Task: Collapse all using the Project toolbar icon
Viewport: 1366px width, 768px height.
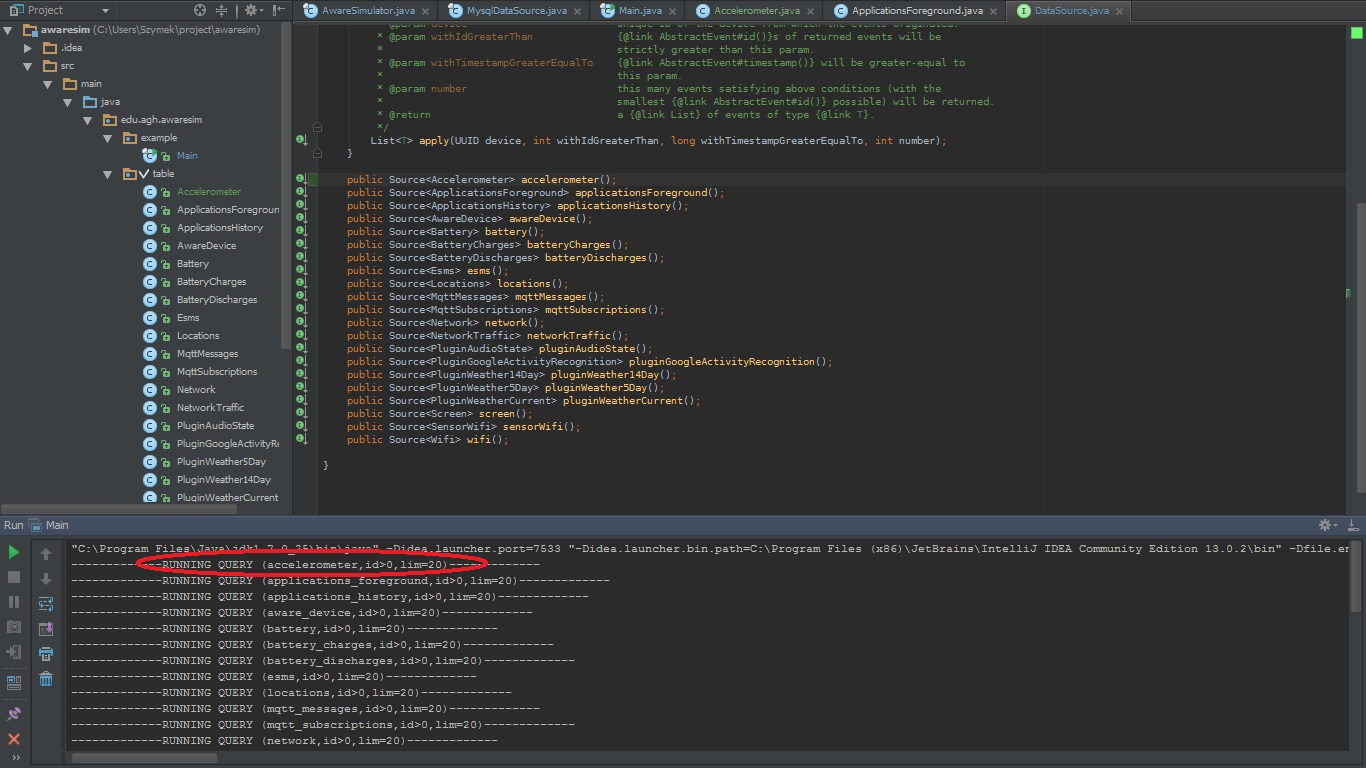Action: coord(223,10)
